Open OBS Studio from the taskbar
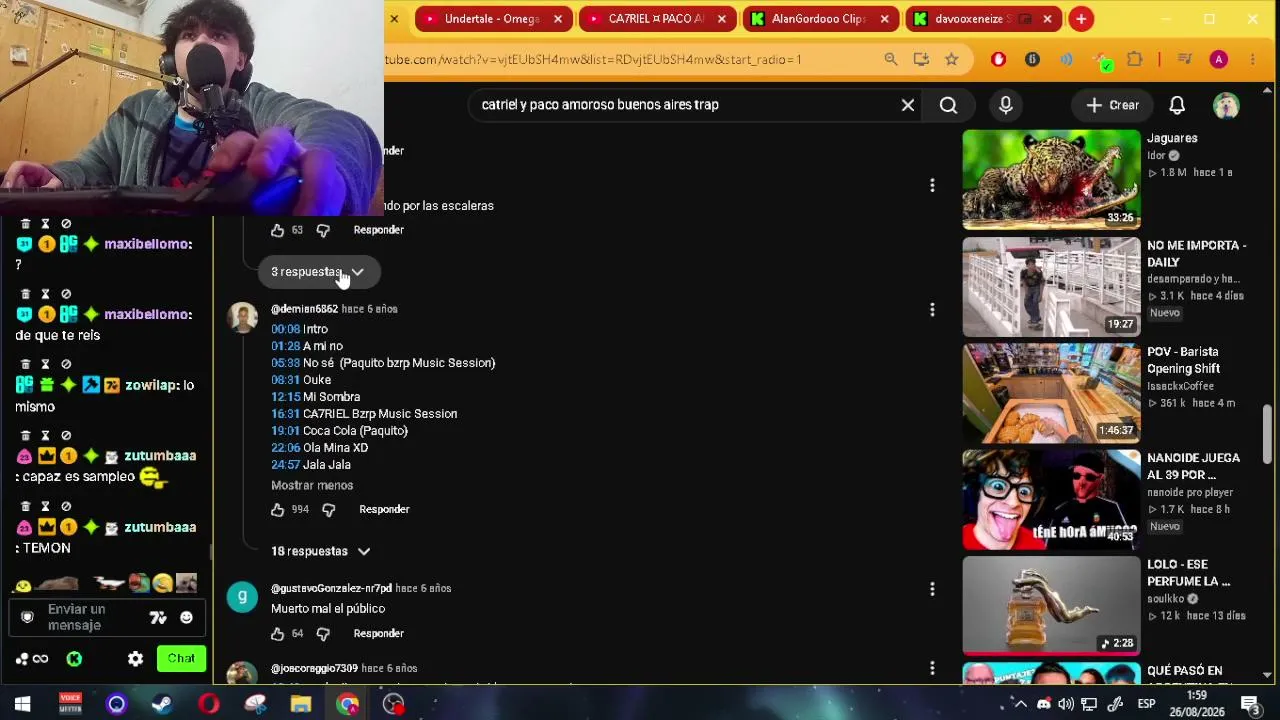Viewport: 1280px width, 720px height. click(x=394, y=705)
